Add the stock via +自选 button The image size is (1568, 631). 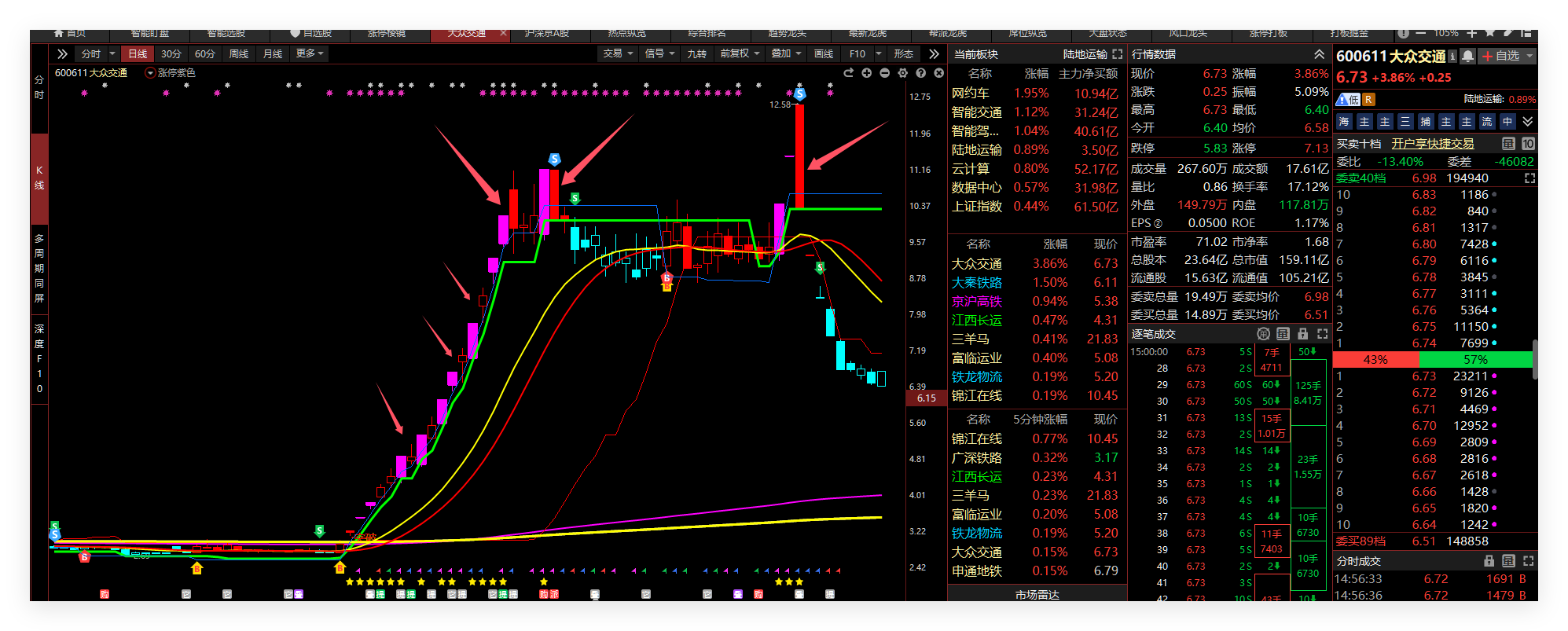[1500, 57]
